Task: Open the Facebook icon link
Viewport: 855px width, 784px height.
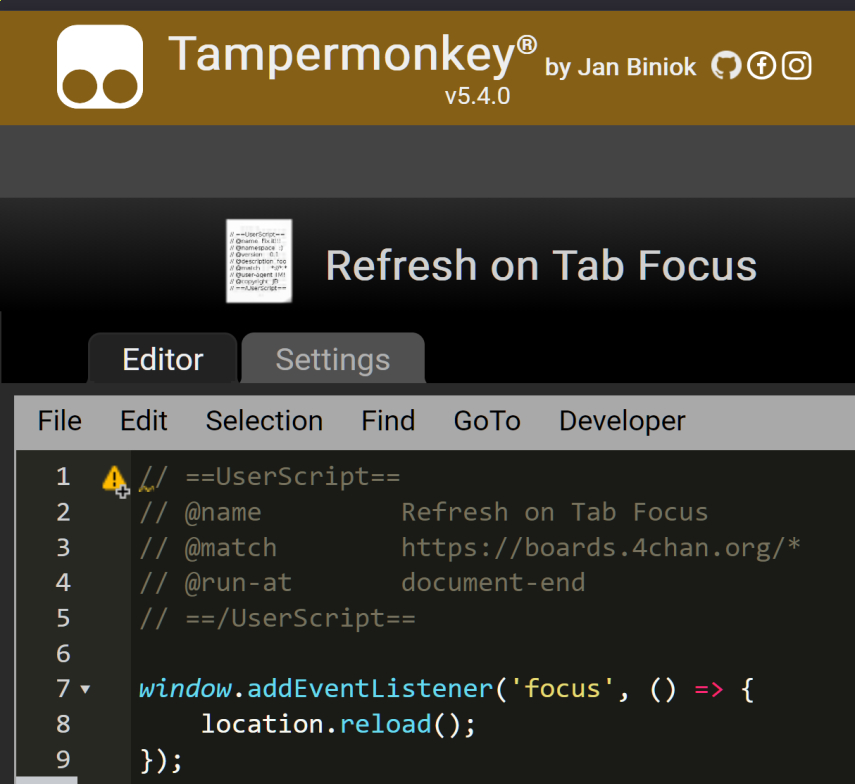Action: point(761,66)
